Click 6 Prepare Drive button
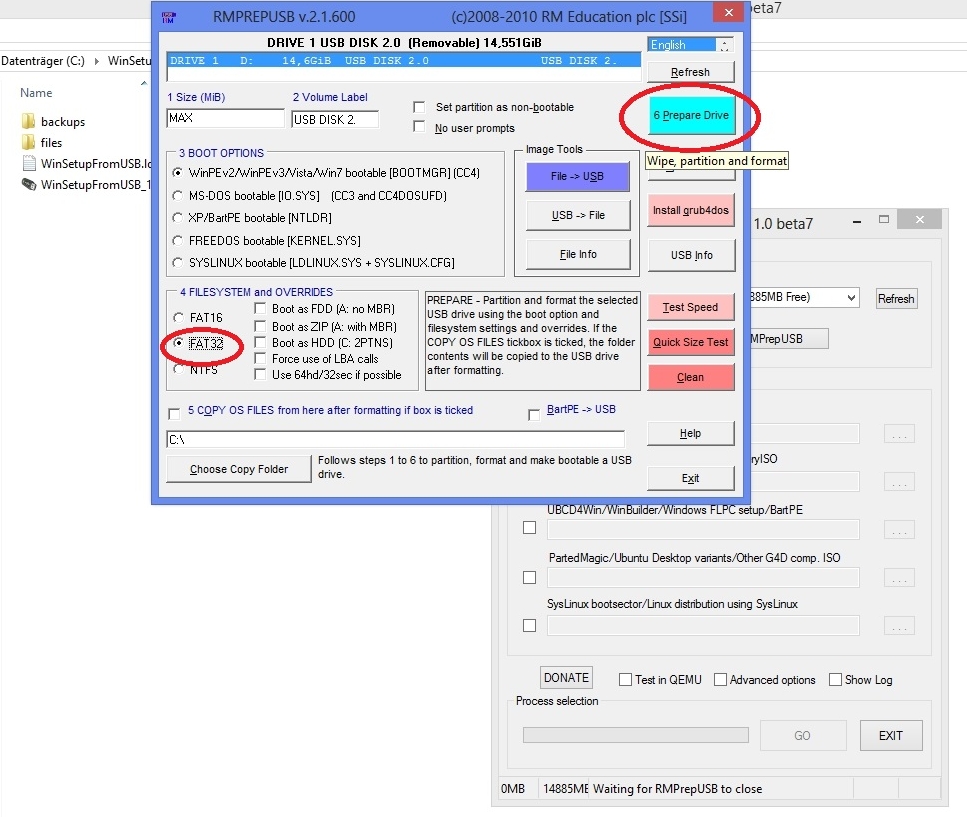 [691, 115]
